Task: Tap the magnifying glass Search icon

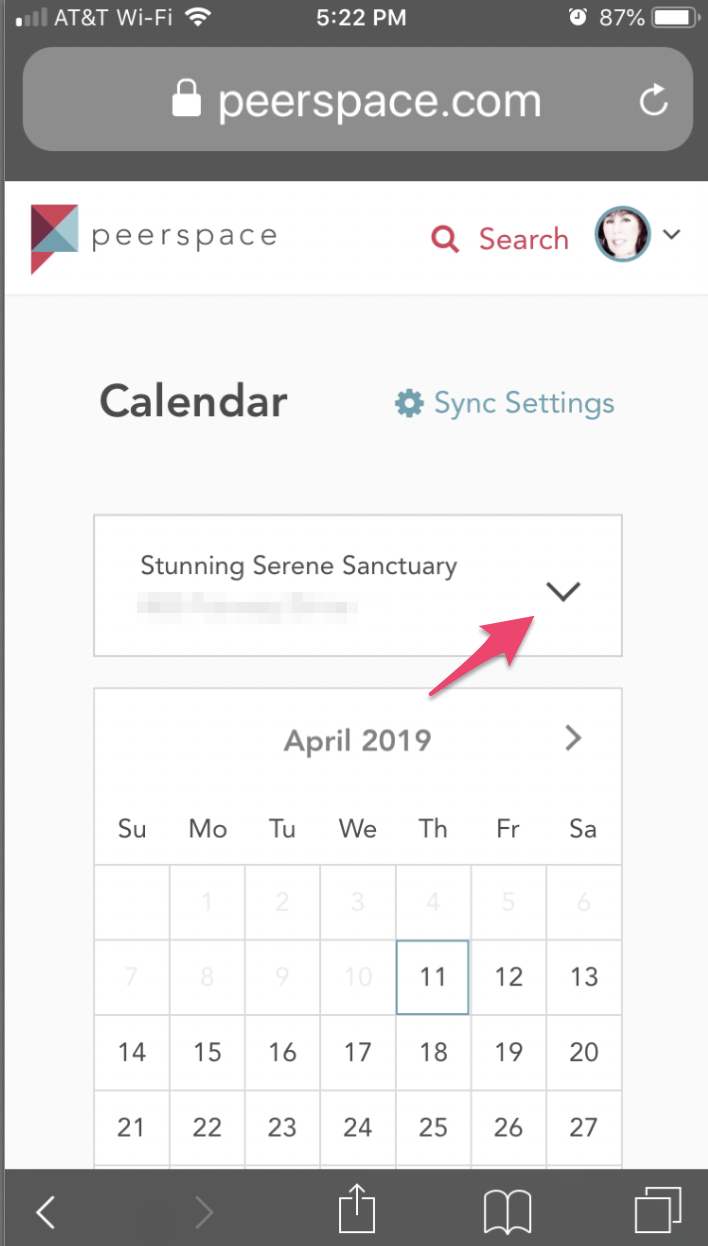Action: [x=445, y=239]
